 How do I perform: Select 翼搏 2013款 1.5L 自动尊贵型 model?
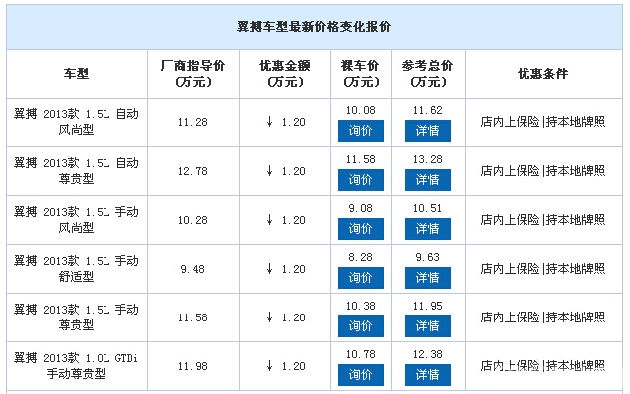76,171
